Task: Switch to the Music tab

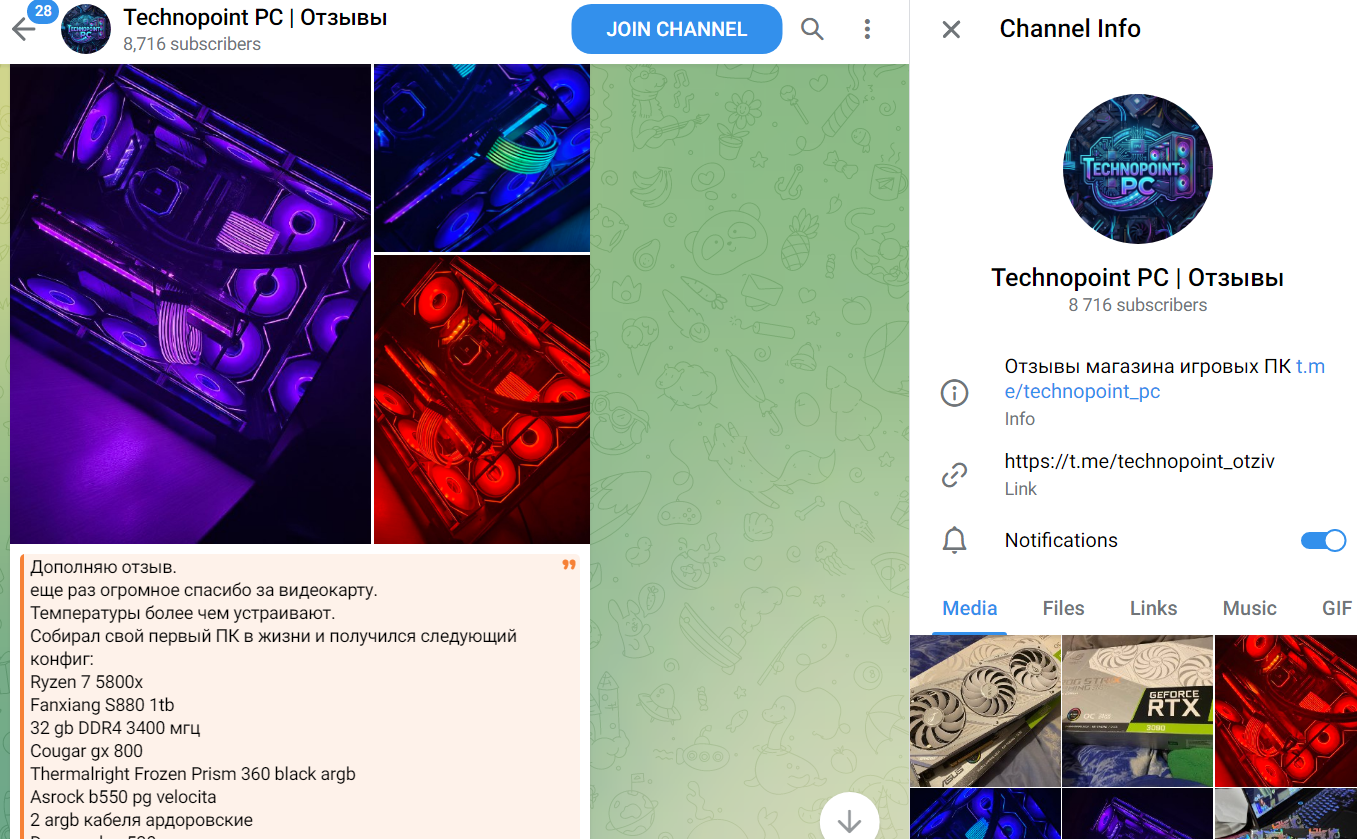Action: click(x=1249, y=608)
